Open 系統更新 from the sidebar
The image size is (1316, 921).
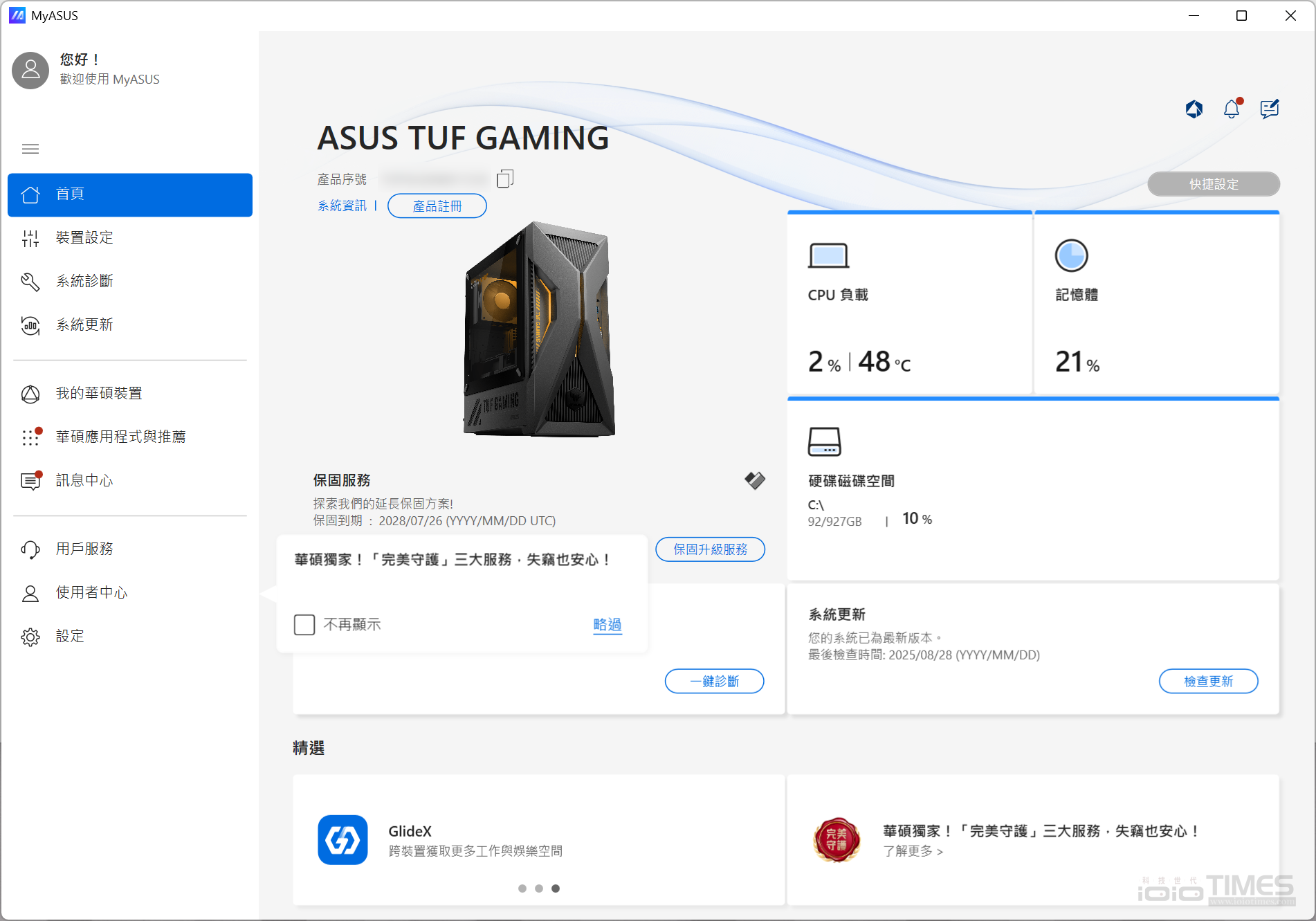tap(130, 325)
